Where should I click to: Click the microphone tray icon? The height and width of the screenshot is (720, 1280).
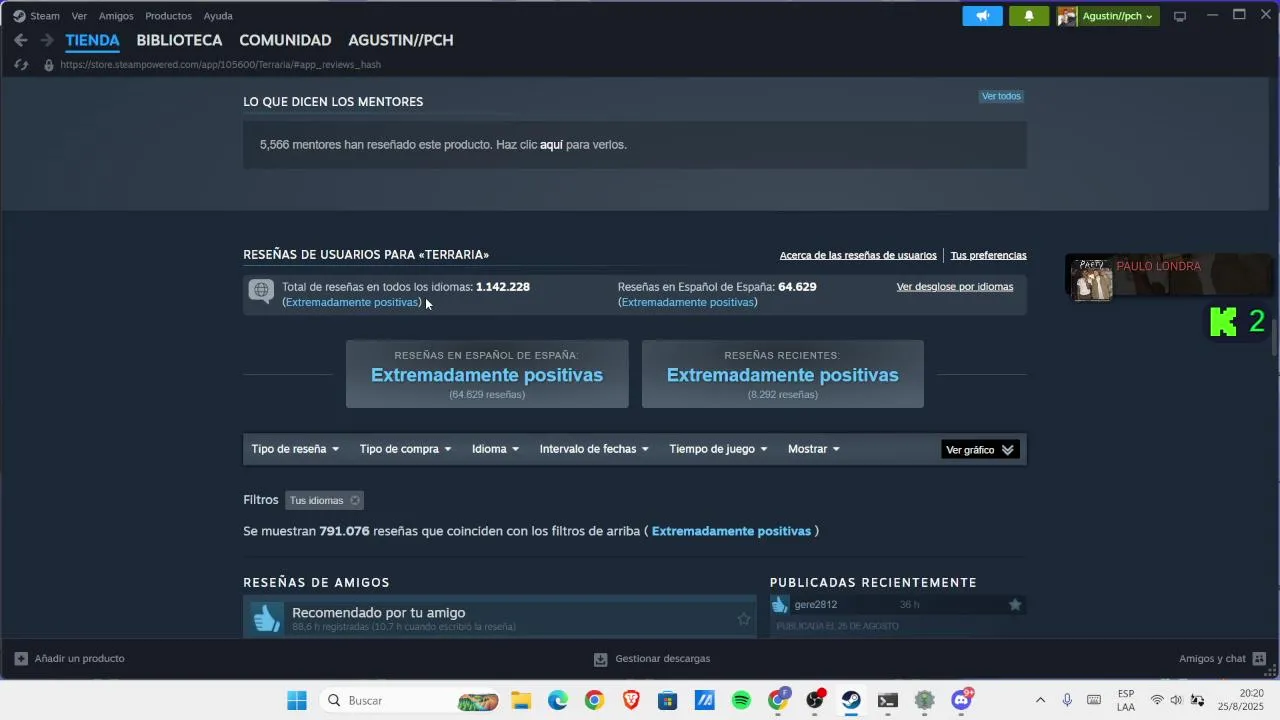(x=1067, y=700)
